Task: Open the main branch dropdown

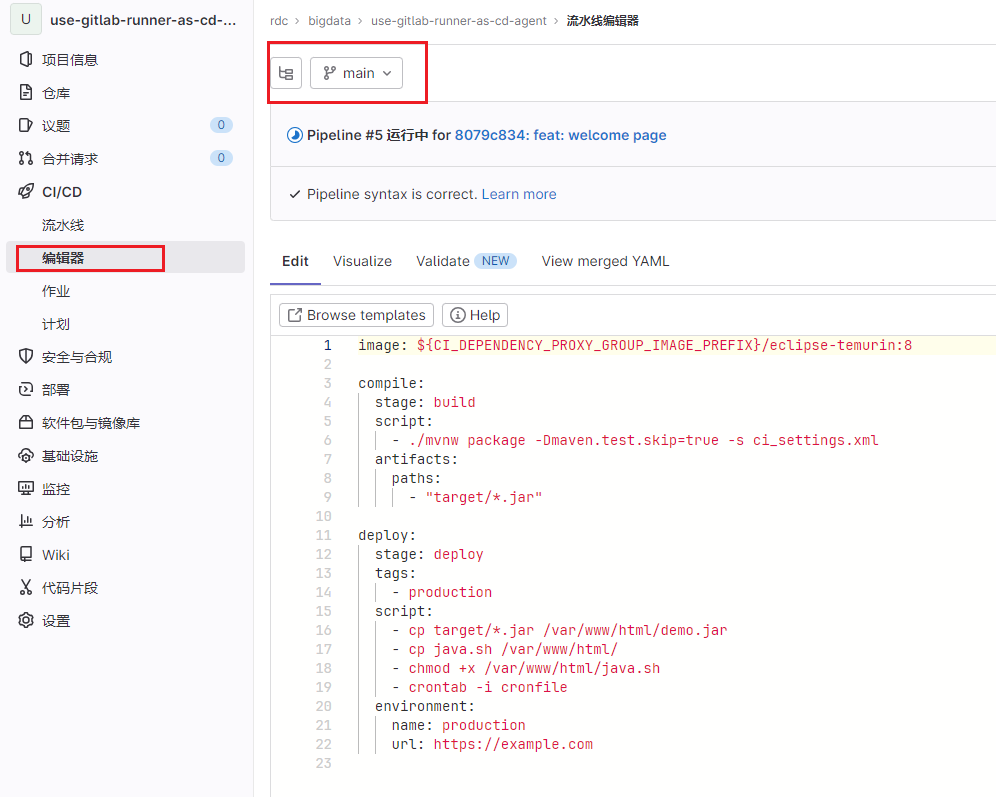Action: click(x=356, y=73)
